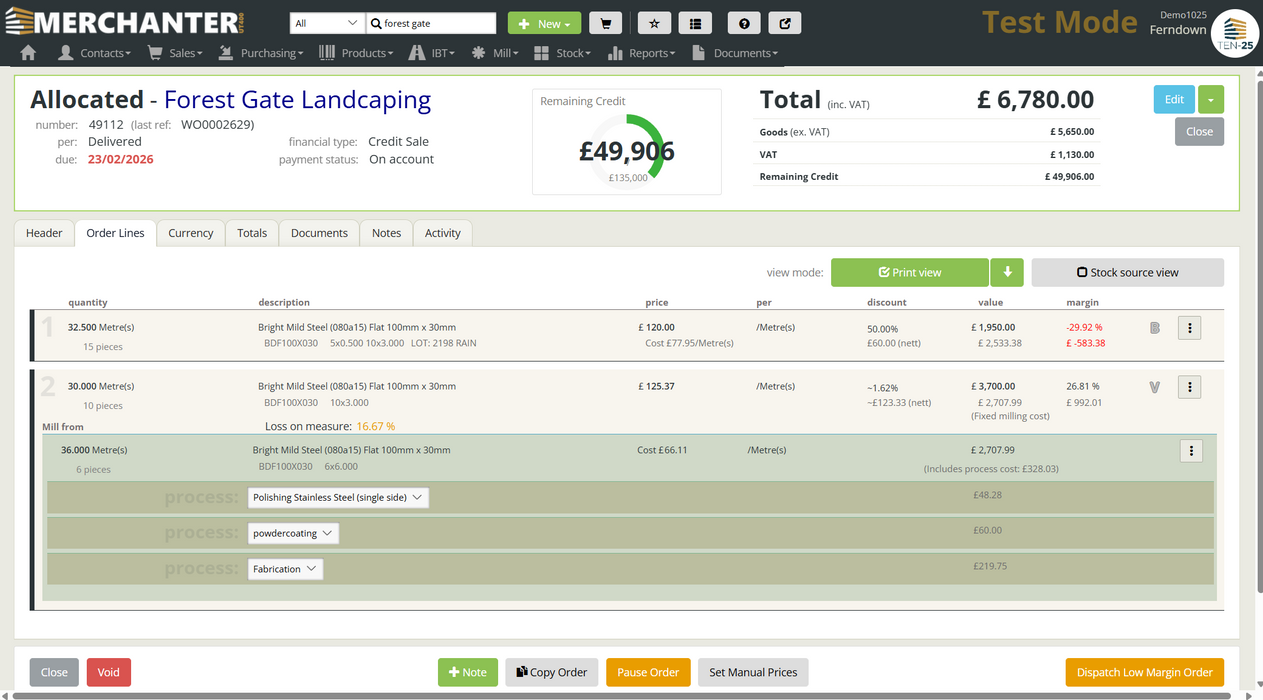Click the Ferndown branch label

click(x=1177, y=30)
